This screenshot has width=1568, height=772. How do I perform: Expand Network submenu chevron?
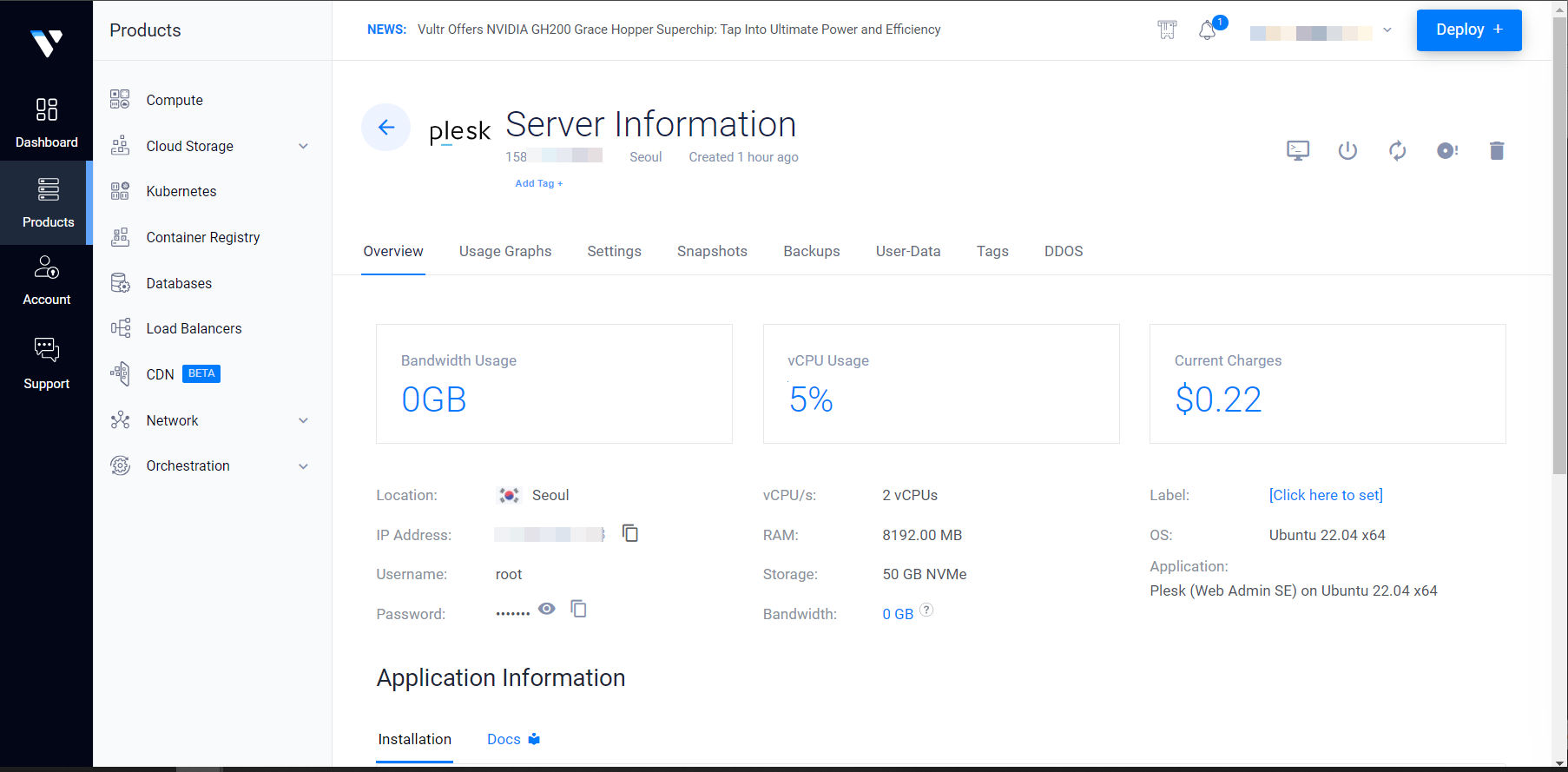303,420
